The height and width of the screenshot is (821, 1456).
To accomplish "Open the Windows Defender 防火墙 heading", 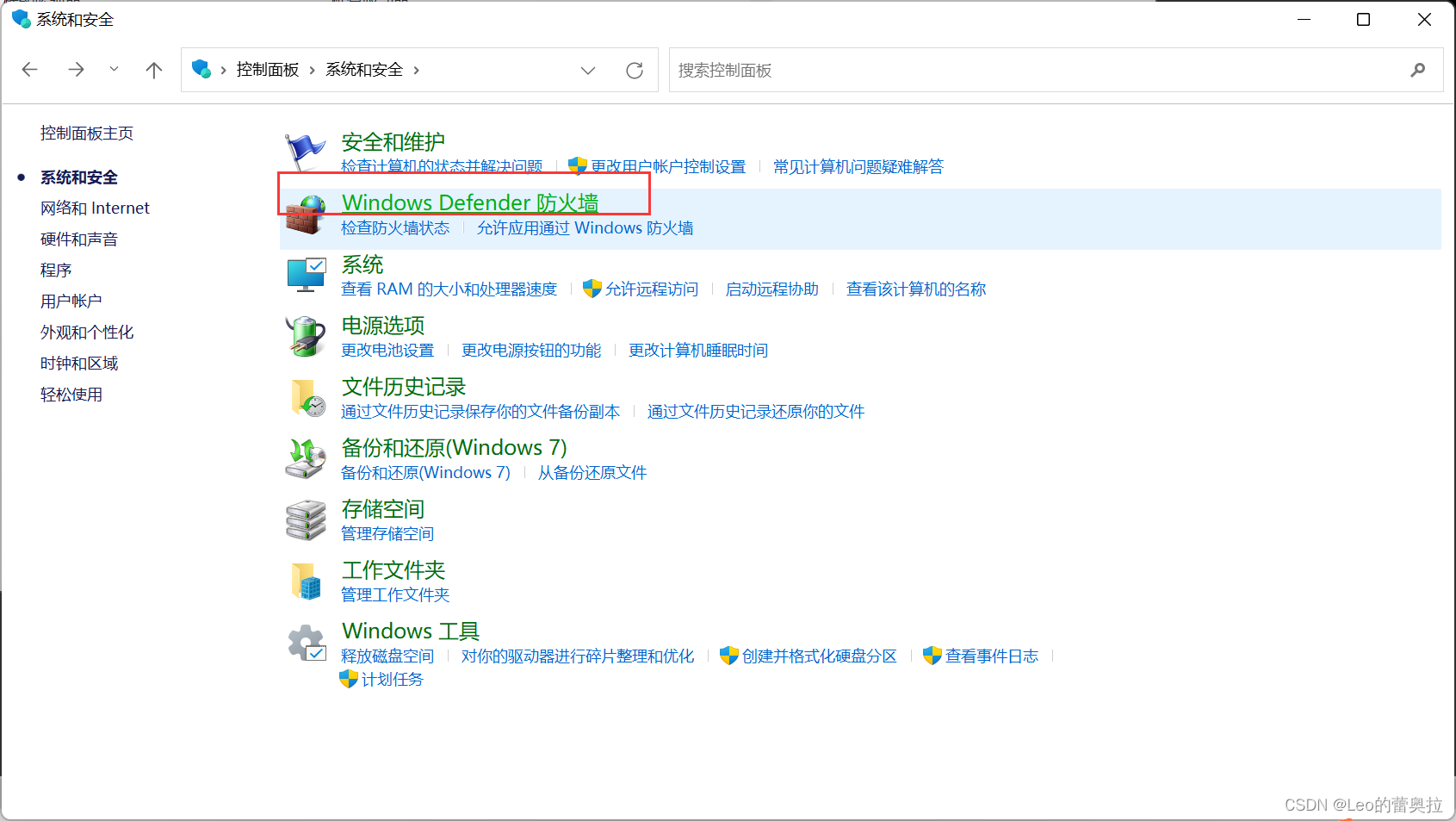I will point(470,203).
